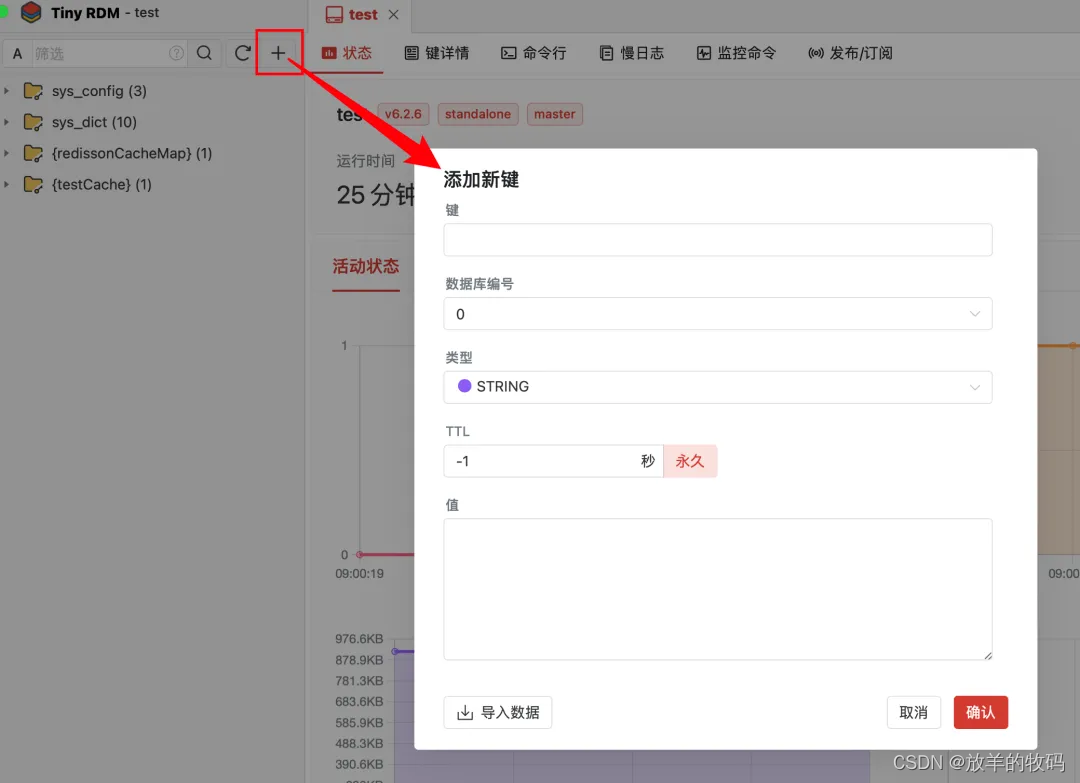Click the Tiny RDM app logo
Viewport: 1080px width, 783px height.
pos(31,12)
